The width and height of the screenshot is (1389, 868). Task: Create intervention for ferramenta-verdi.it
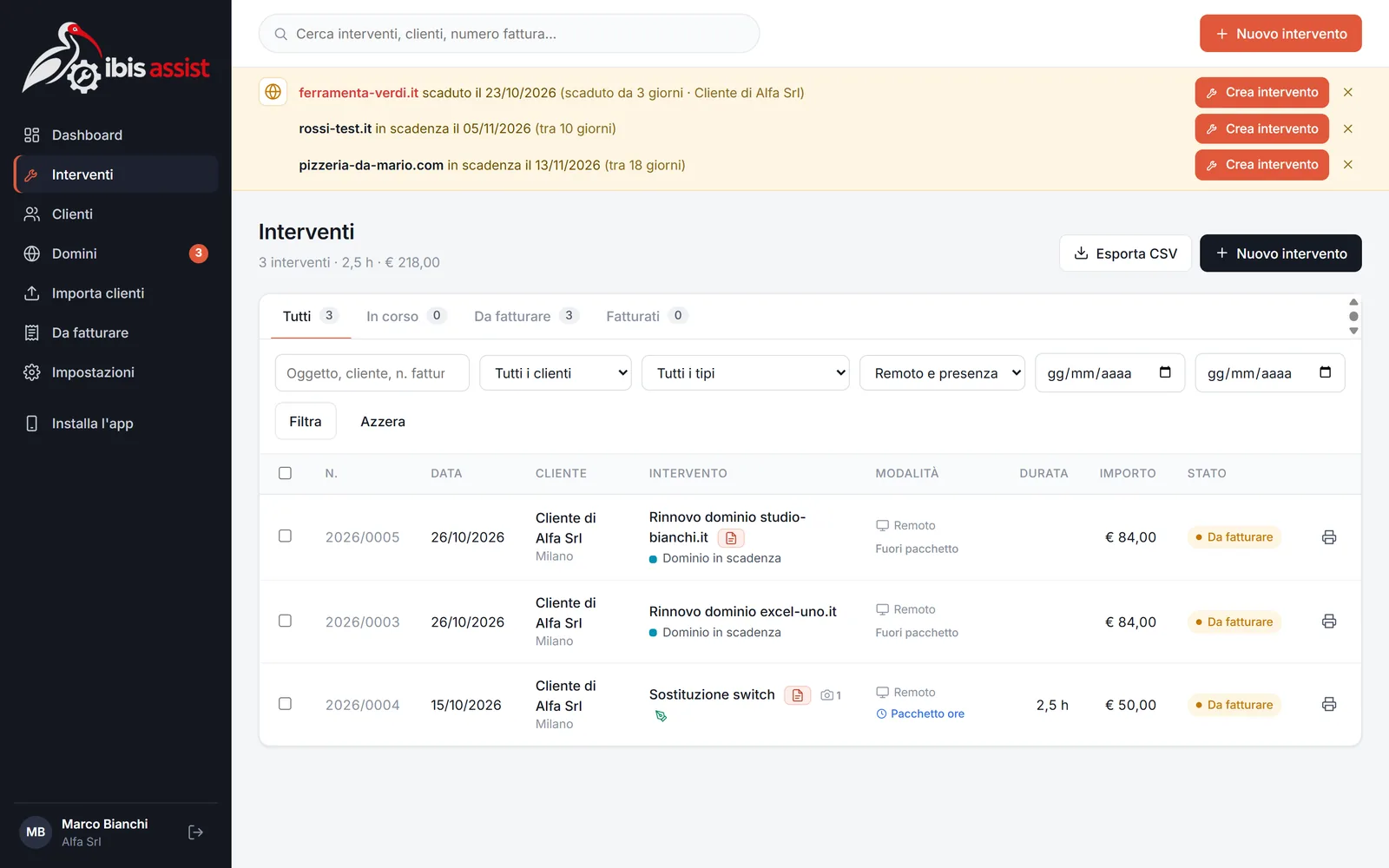tap(1262, 92)
